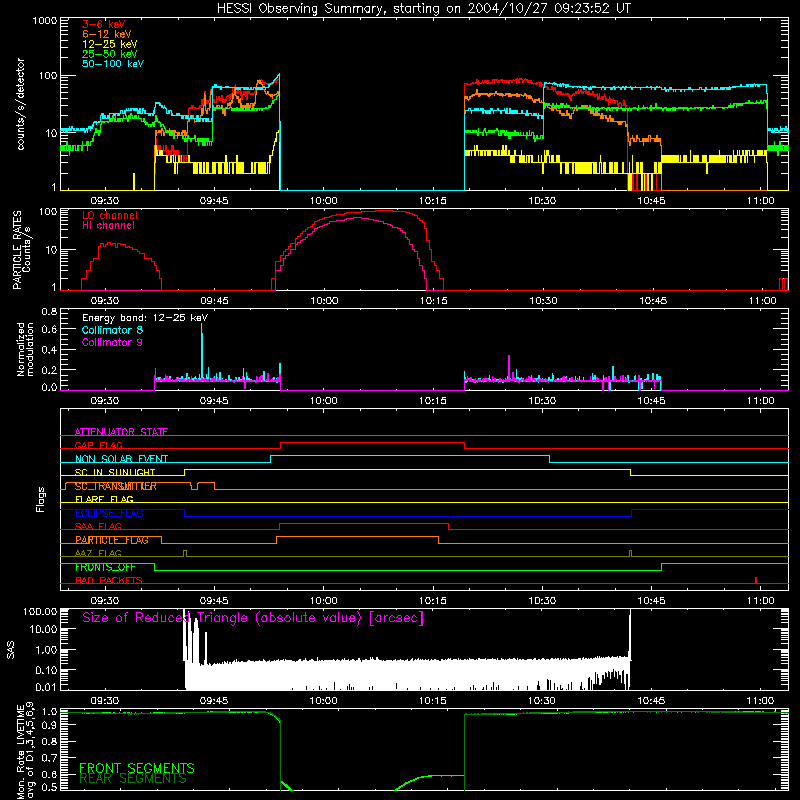800x800 pixels.
Task: Click the SC_IN_SUNLIGHT flag label
Action: (115, 472)
